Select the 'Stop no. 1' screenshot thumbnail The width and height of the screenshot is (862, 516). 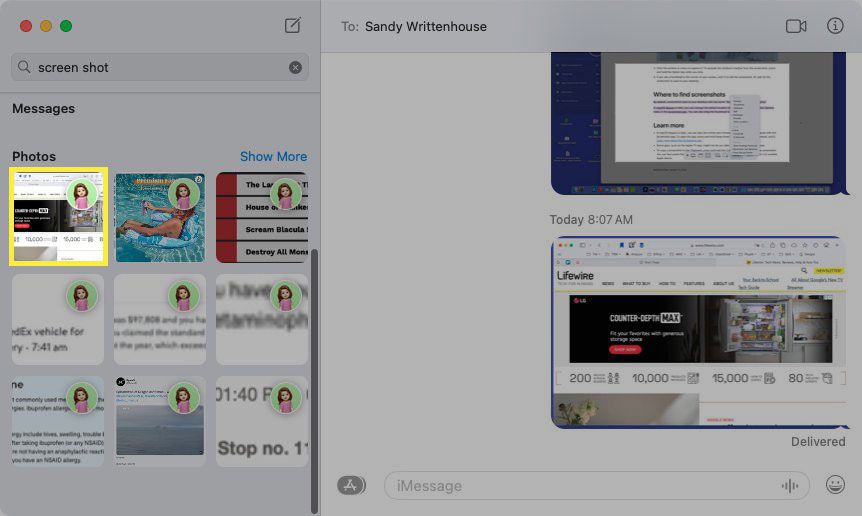pyautogui.click(x=262, y=421)
